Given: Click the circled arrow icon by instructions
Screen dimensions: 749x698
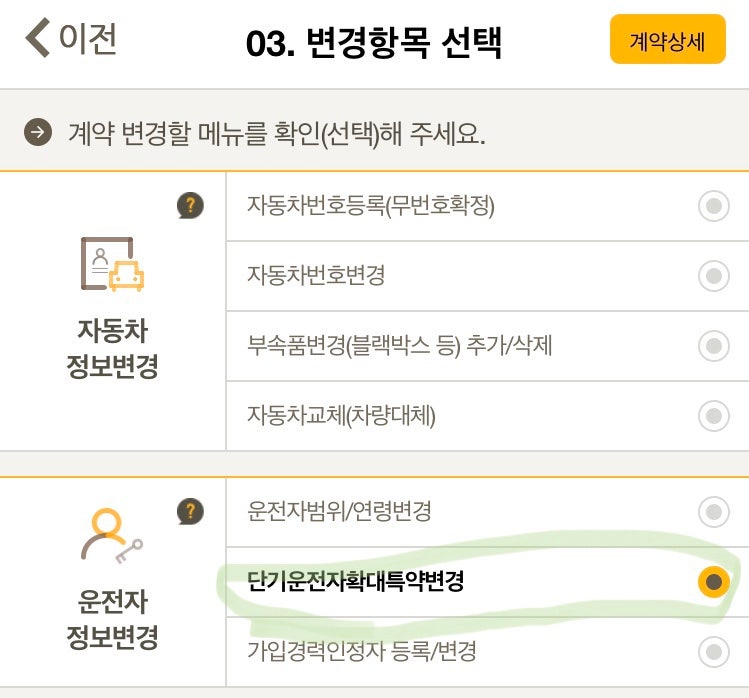Looking at the screenshot, I should 39,133.
